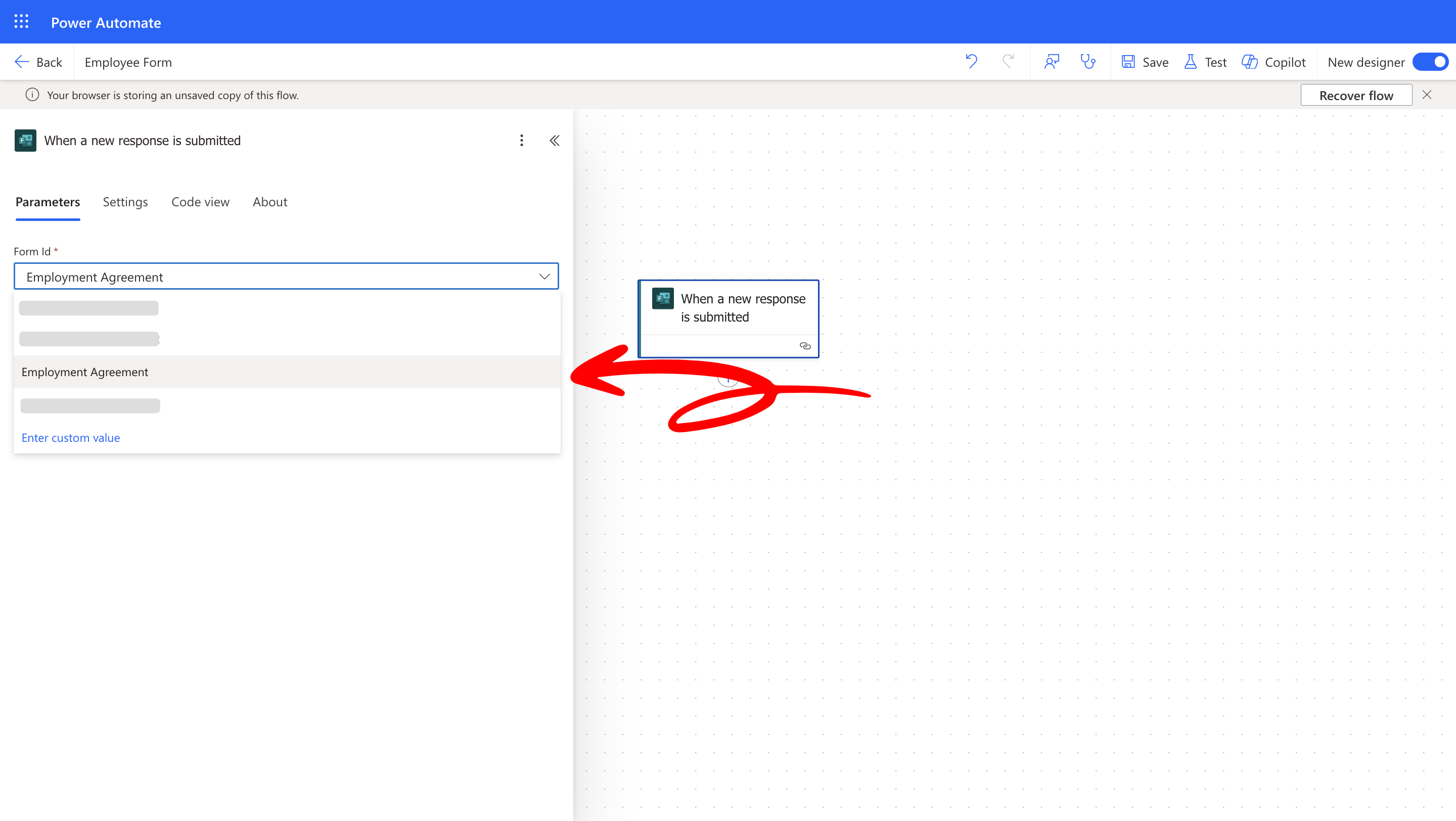Open the app launcher waffle icon
Image resolution: width=1456 pixels, height=821 pixels.
click(21, 22)
